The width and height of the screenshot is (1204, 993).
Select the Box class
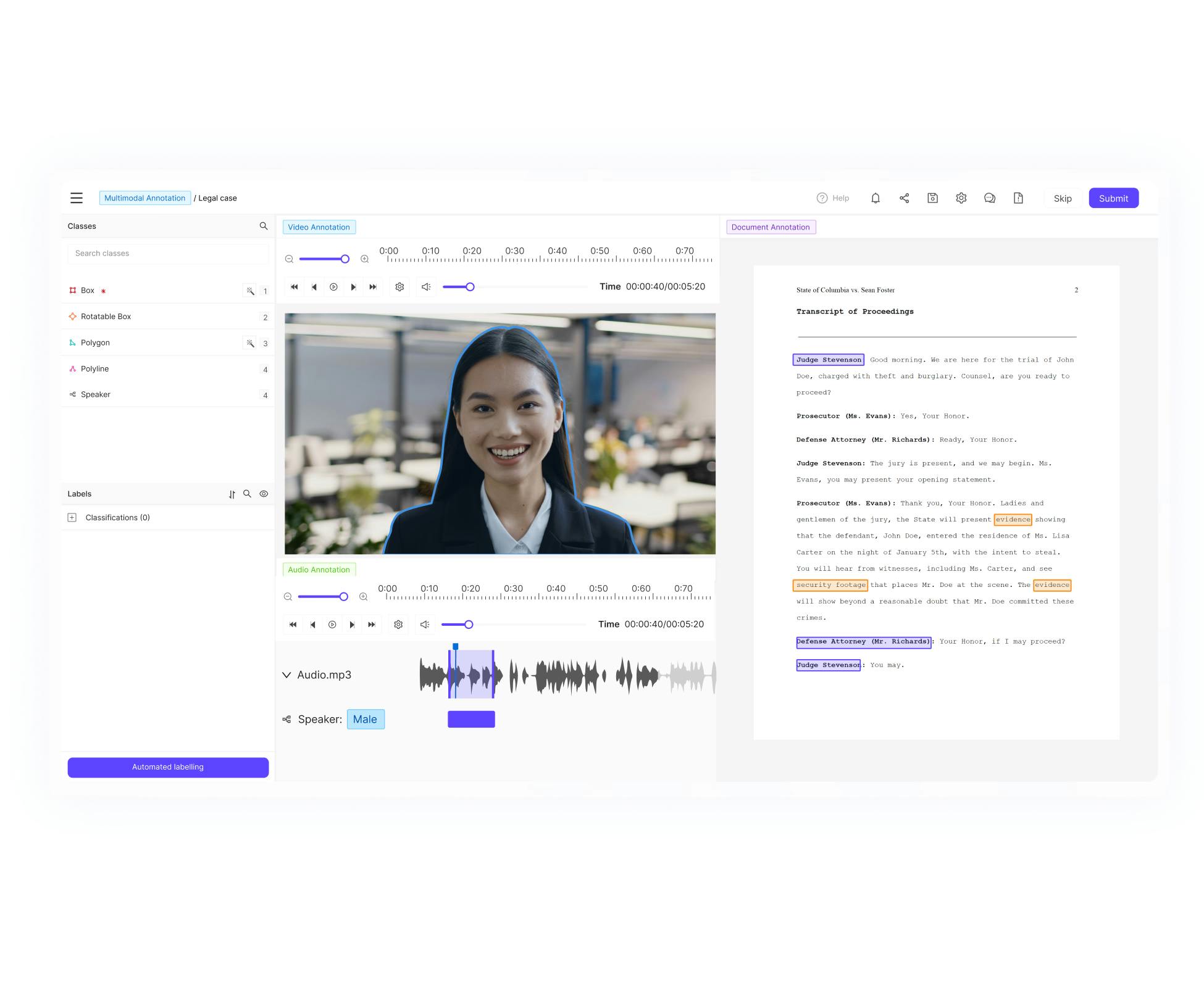click(168, 291)
